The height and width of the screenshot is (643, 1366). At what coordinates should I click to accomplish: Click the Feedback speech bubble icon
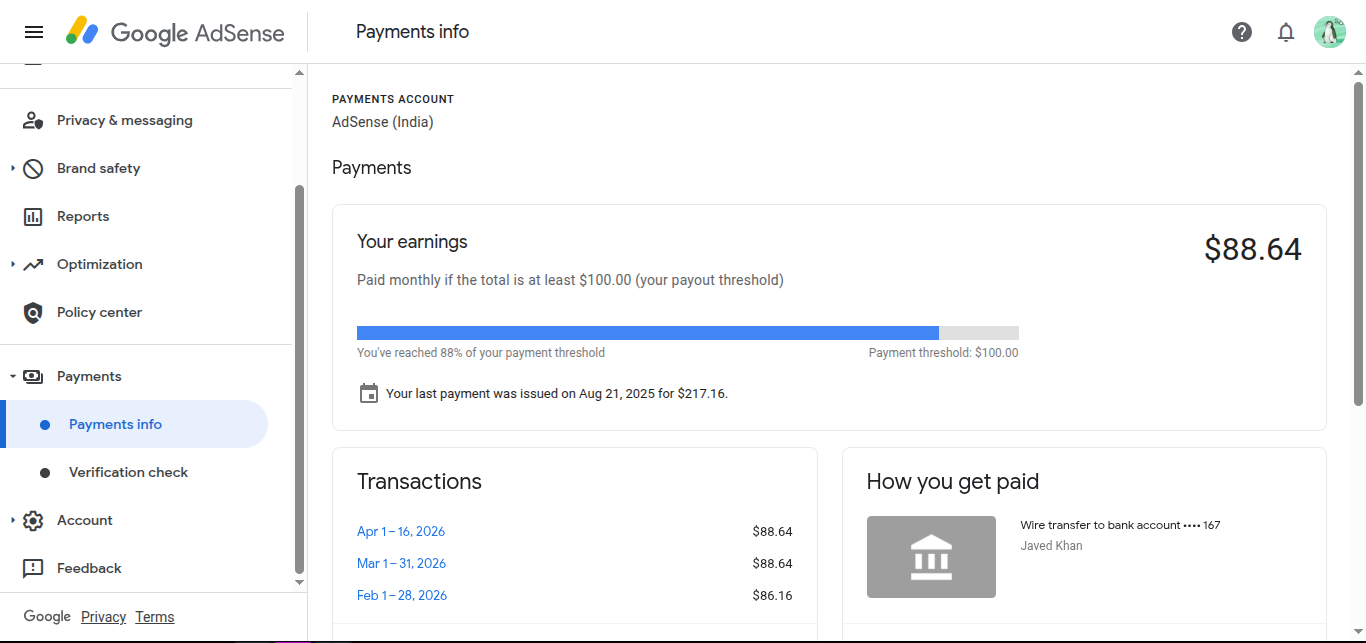(x=33, y=569)
